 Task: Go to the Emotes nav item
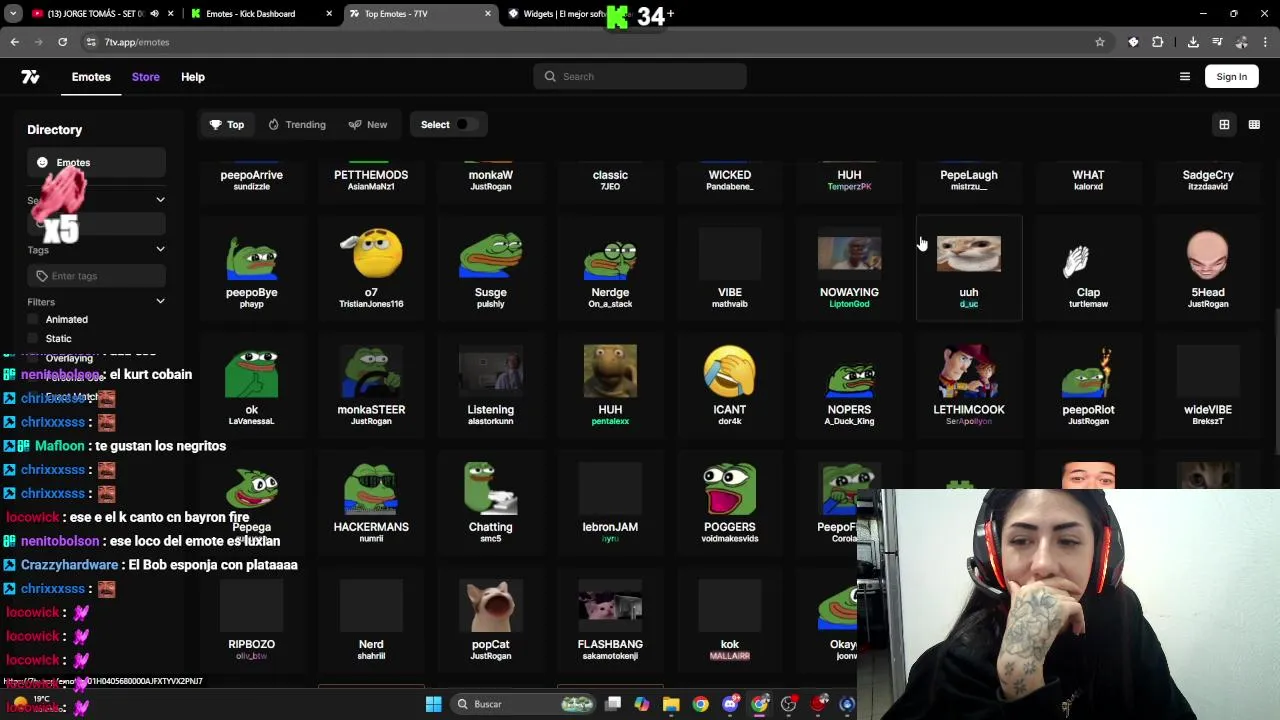point(91,77)
